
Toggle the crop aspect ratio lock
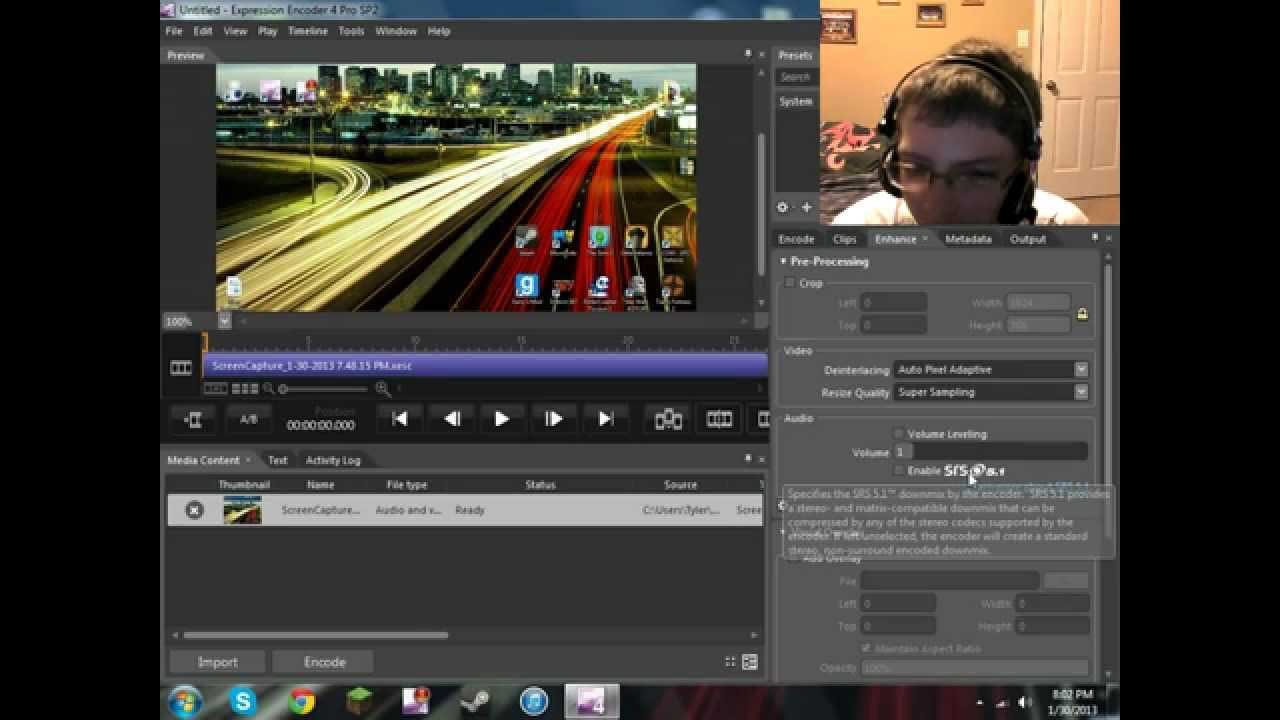coord(1081,314)
